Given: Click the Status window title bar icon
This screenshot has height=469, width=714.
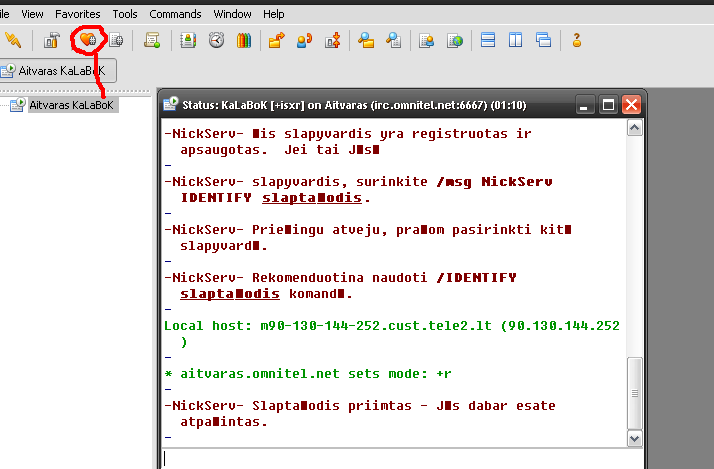Looking at the screenshot, I should click(171, 104).
